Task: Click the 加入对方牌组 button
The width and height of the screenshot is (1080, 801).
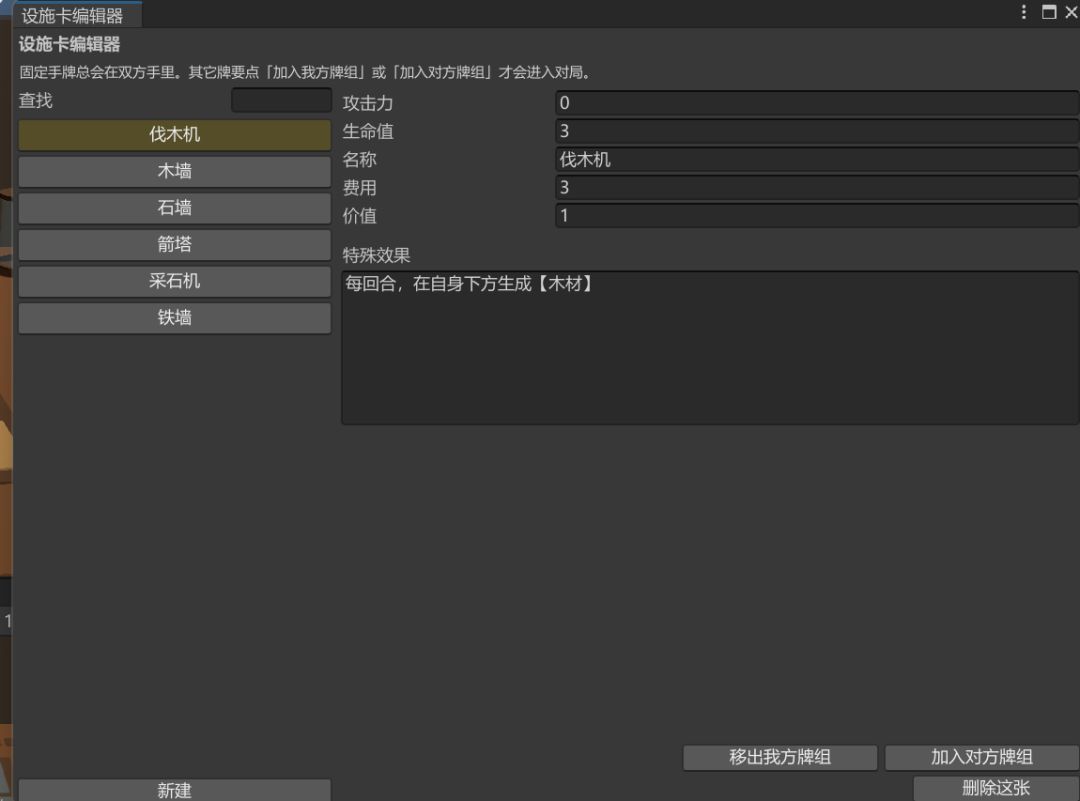Action: pyautogui.click(x=982, y=757)
